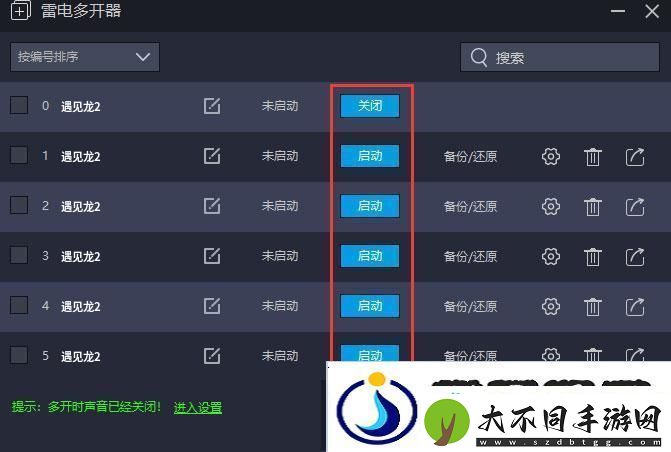Click 启动 to start instance 2
The height and width of the screenshot is (452, 671).
click(x=370, y=206)
